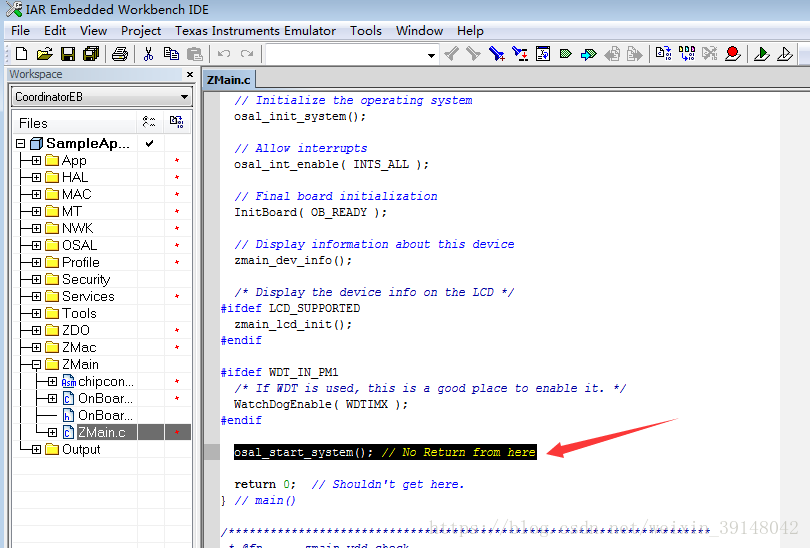Open the toolbar quick search dropdown arrow
Viewport: 810px width, 548px height.
[x=431, y=55]
